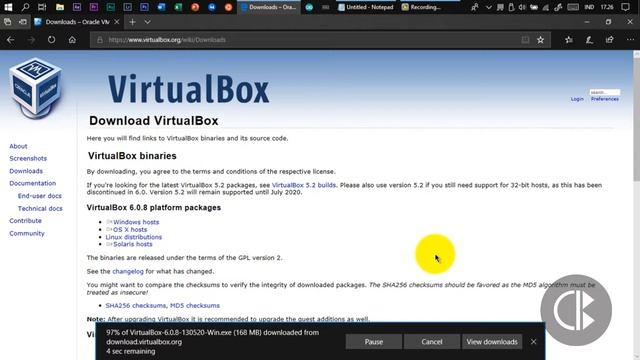Open the Preferences link

click(x=605, y=99)
